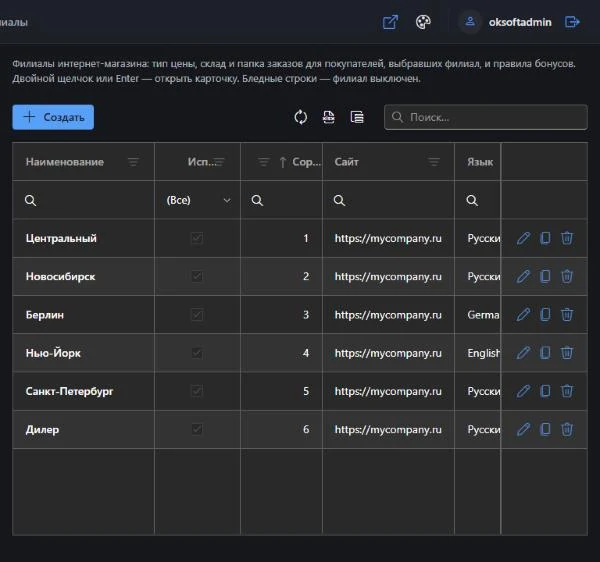
Task: Click the site URL in Берлин row
Action: click(388, 315)
